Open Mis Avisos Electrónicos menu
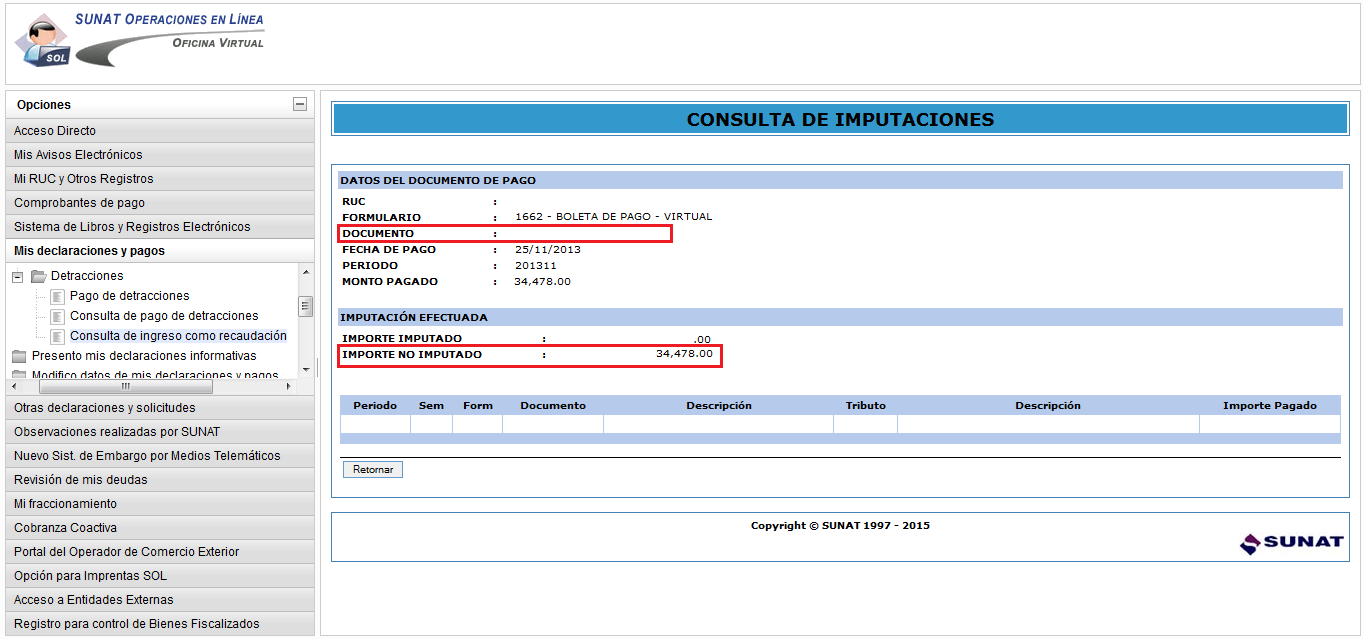The width and height of the screenshot is (1363, 639). click(x=160, y=155)
